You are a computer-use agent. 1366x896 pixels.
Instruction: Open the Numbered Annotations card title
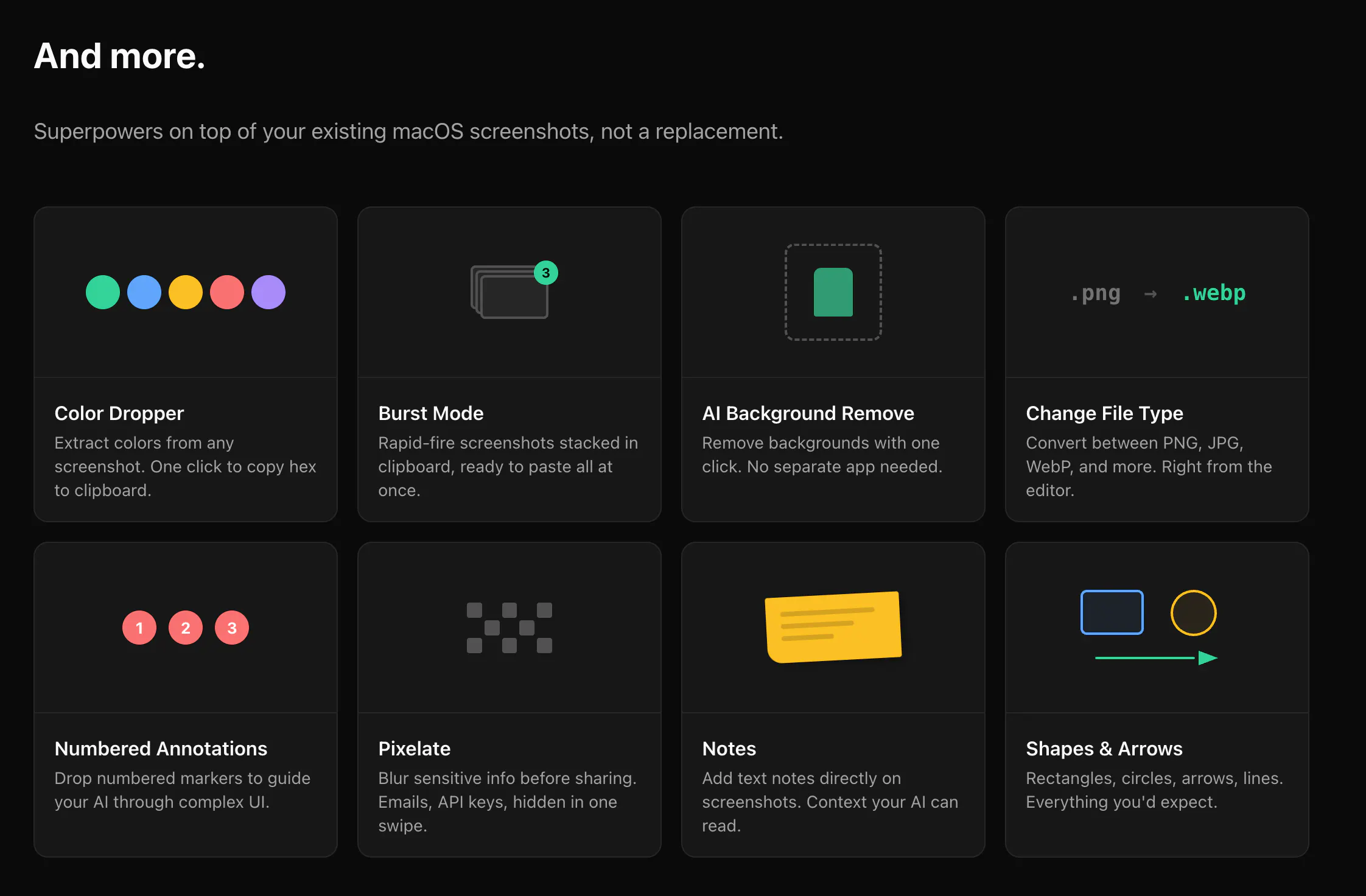pyautogui.click(x=161, y=749)
